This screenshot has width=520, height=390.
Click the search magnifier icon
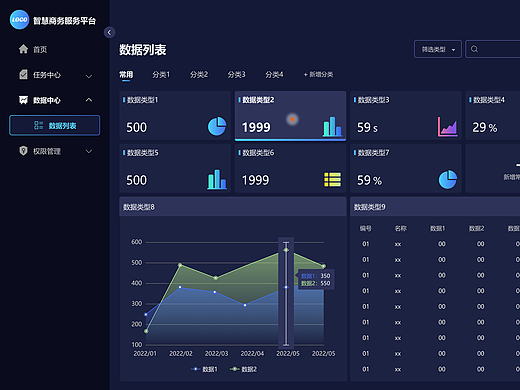tap(474, 49)
